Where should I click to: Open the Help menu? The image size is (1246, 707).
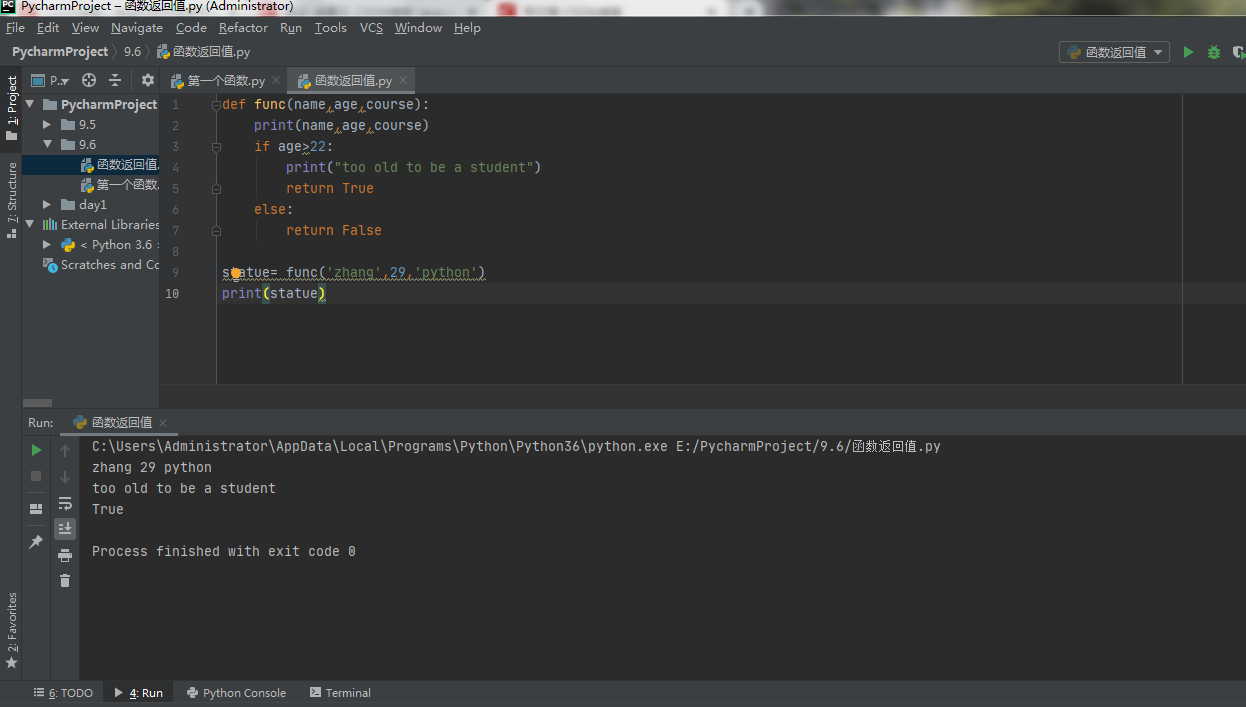click(467, 28)
